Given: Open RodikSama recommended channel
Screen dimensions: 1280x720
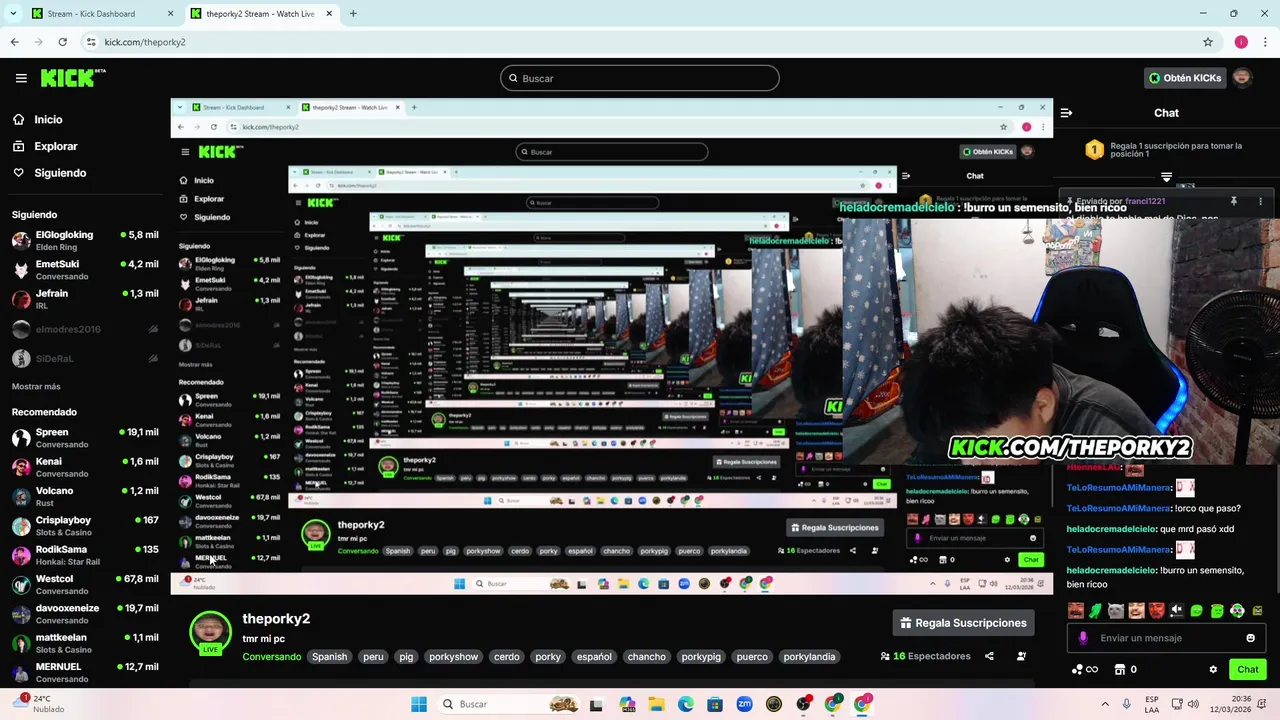Looking at the screenshot, I should (85, 555).
